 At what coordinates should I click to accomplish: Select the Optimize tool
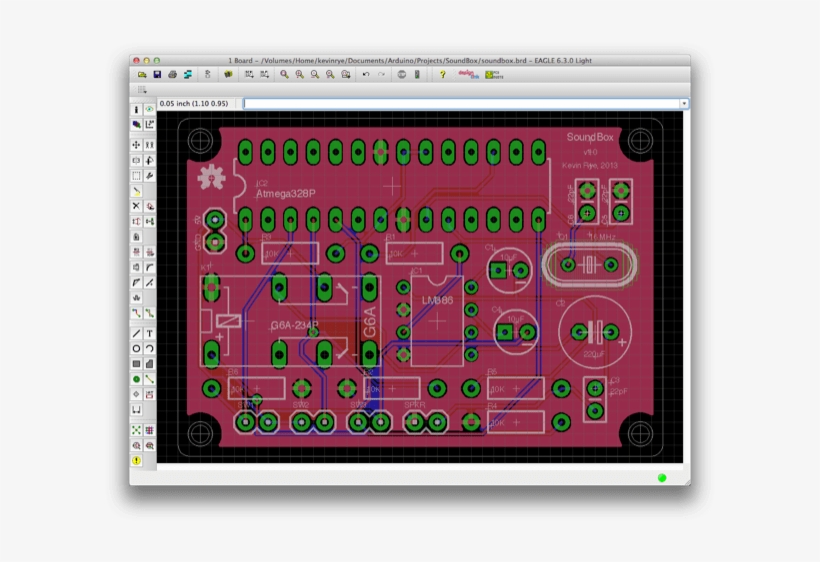click(x=150, y=282)
